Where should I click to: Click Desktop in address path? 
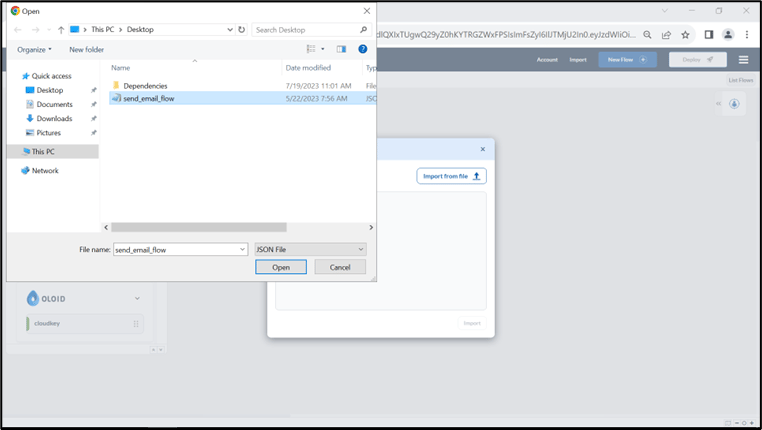140,30
